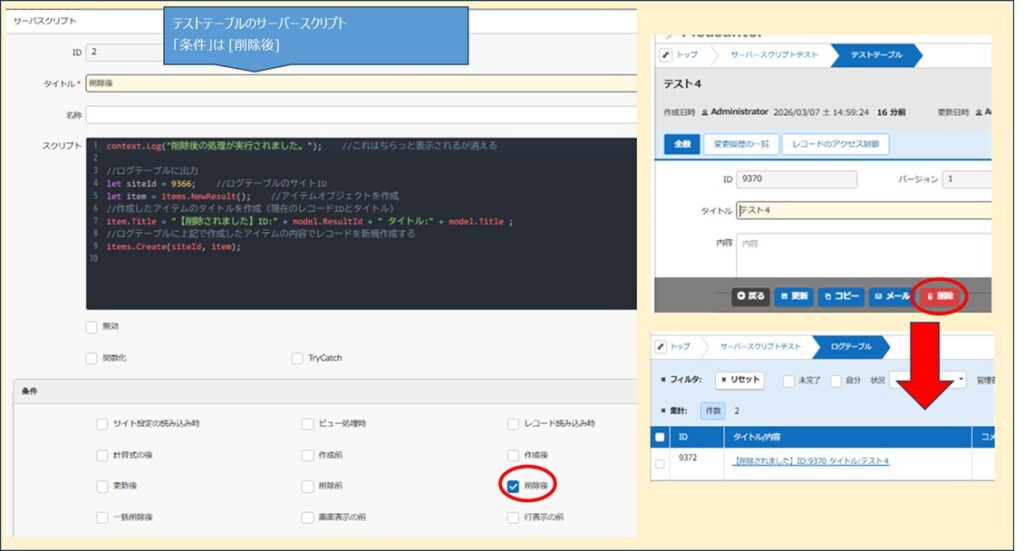1024x551 pixels.
Task: Click the タイトル field containing 削除後
Action: [360, 83]
